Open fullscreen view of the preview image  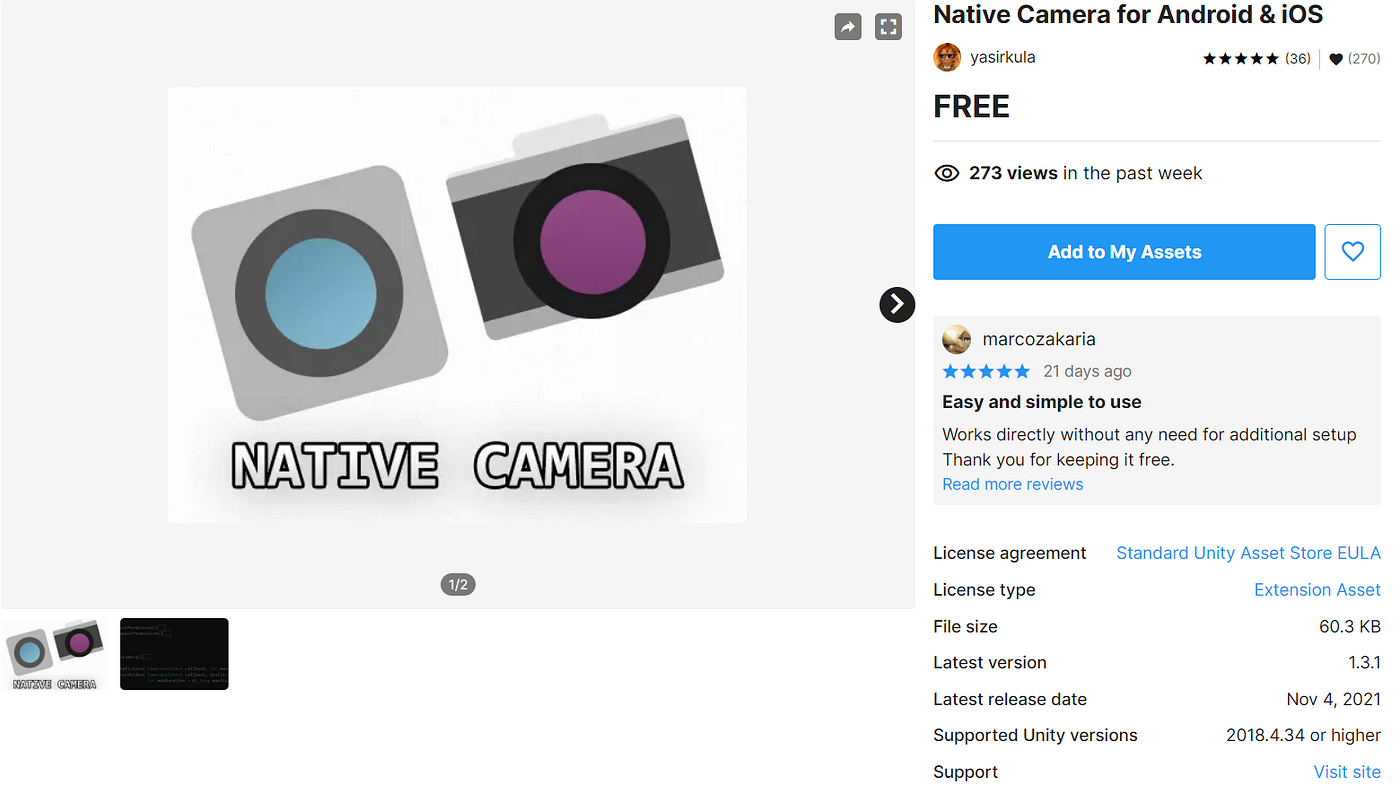coord(889,27)
